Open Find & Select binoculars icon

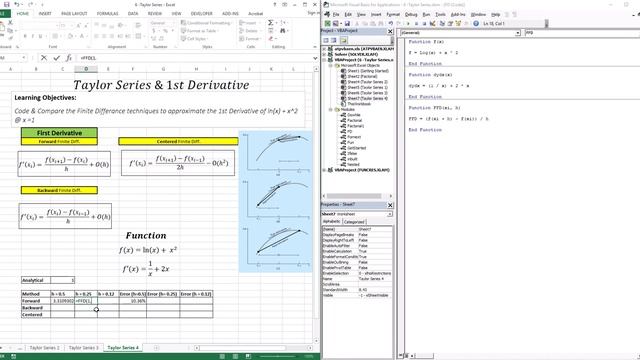point(282,31)
